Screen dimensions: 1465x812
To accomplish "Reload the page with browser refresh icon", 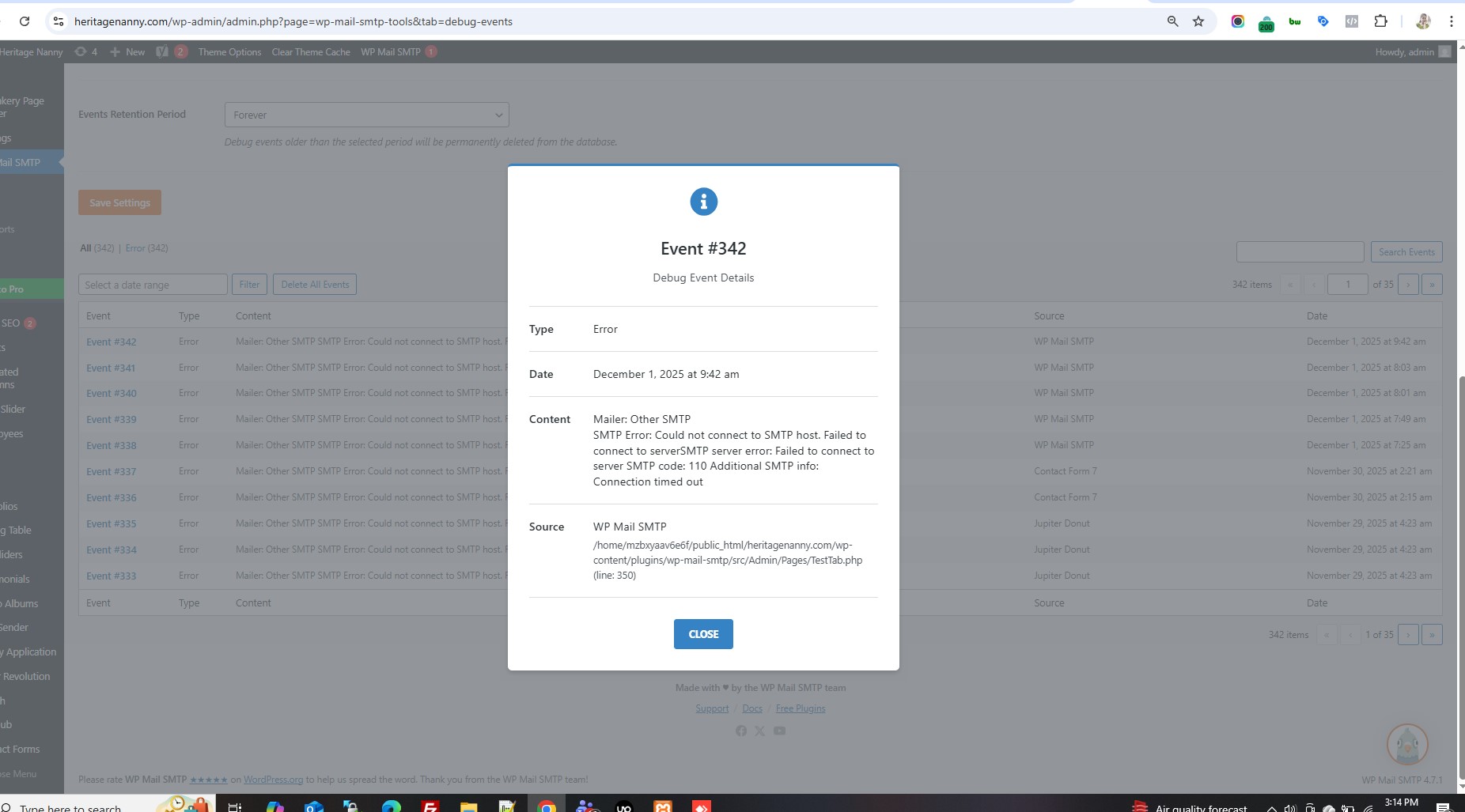I will [x=25, y=21].
